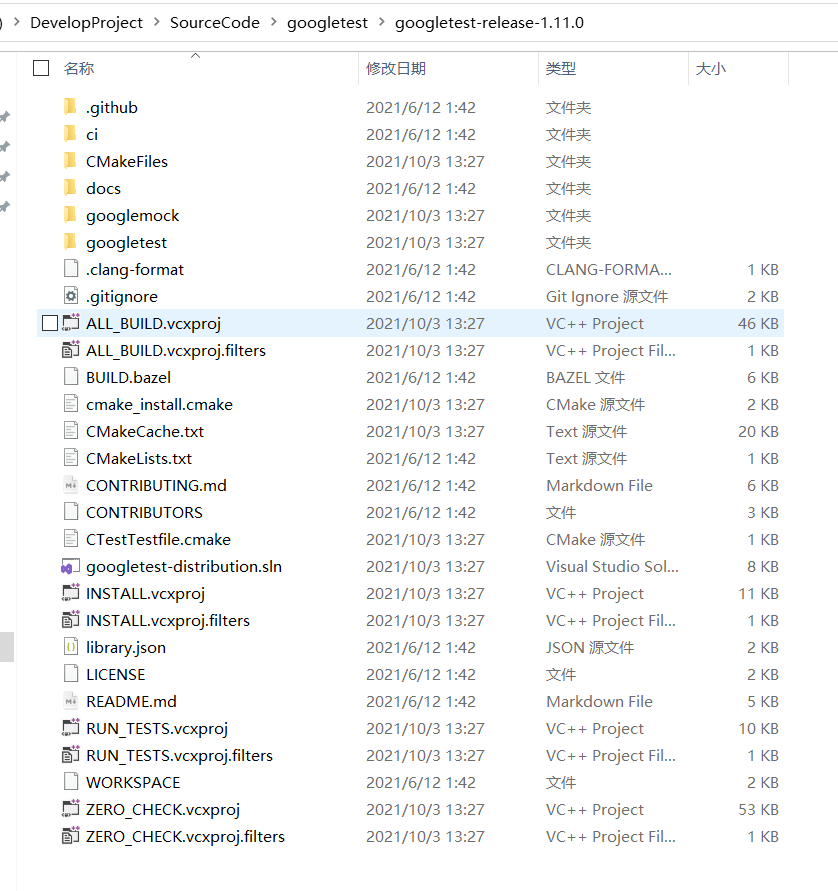Sort files by 大小 column header
Image resolution: width=838 pixels, height=891 pixels.
(711, 69)
